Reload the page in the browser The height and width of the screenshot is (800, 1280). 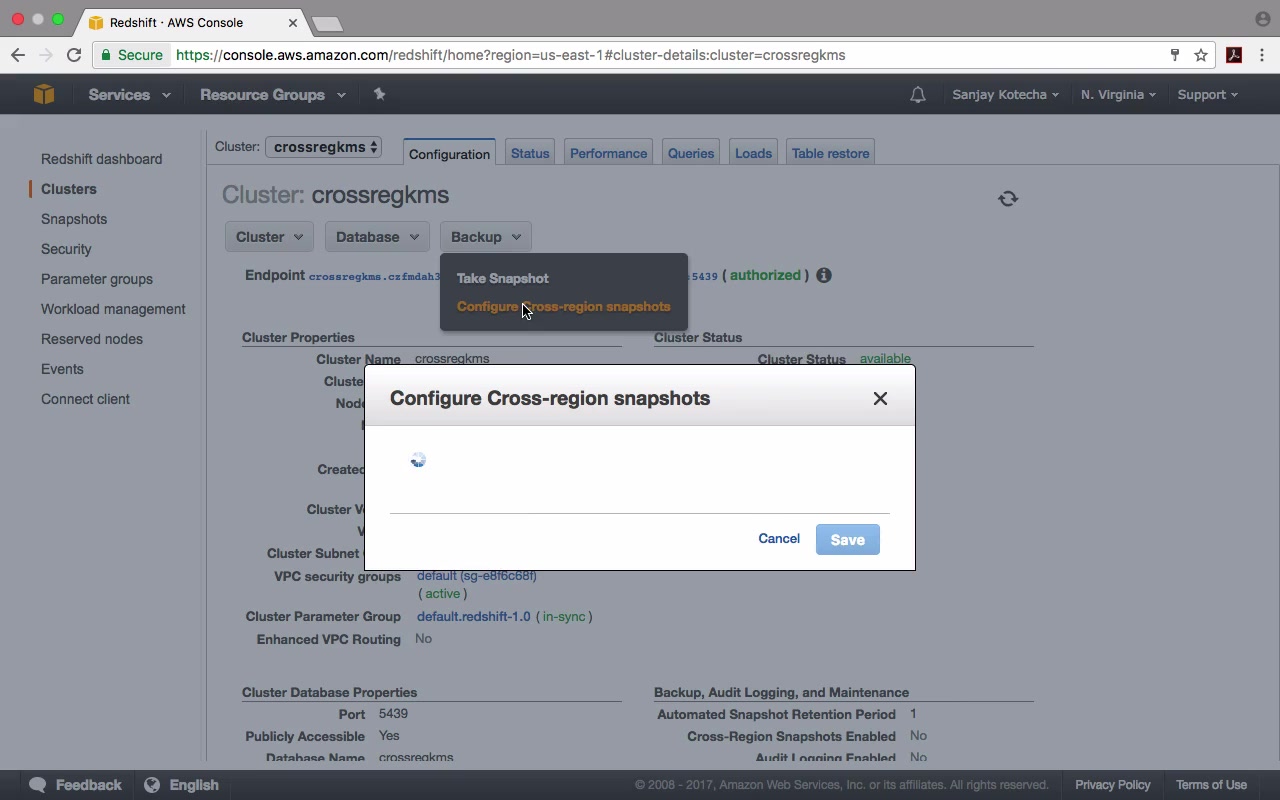point(74,55)
